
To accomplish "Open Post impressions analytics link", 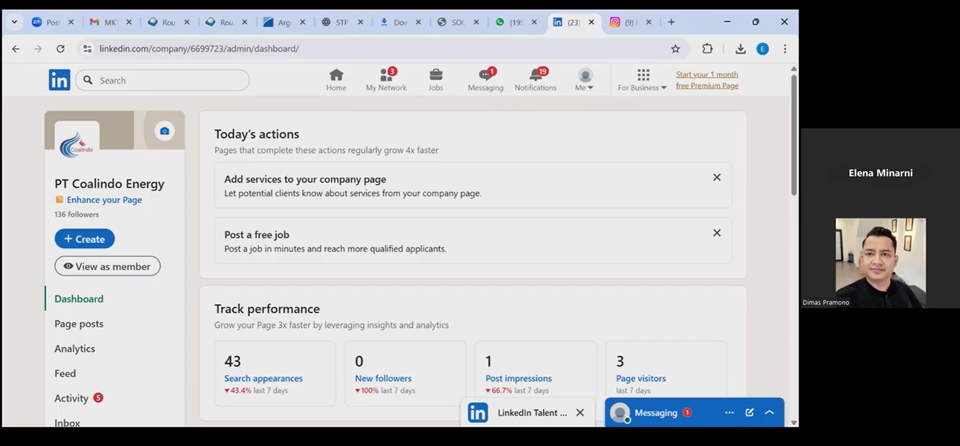I will (x=519, y=379).
